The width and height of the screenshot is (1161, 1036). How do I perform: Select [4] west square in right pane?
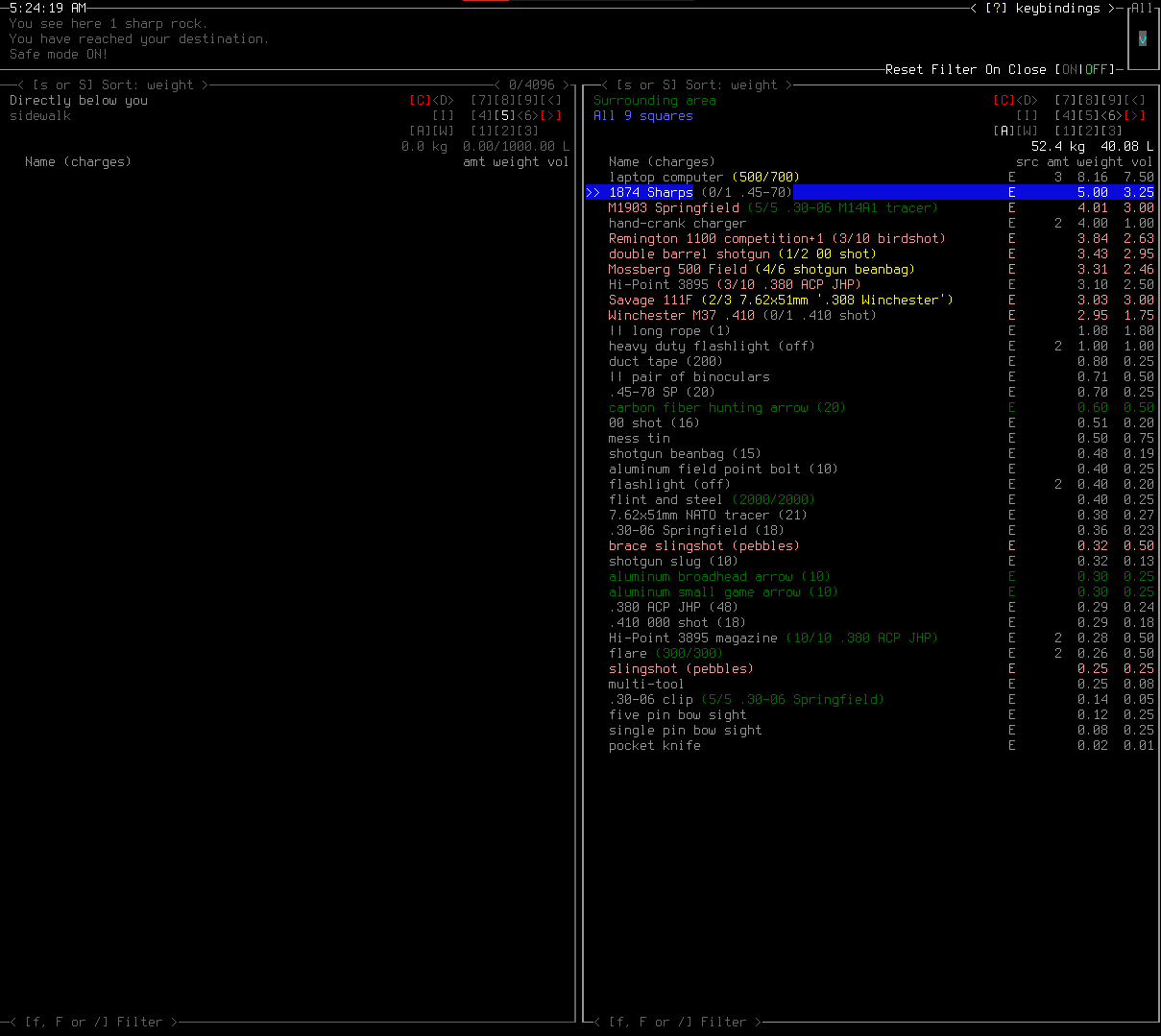point(1066,115)
